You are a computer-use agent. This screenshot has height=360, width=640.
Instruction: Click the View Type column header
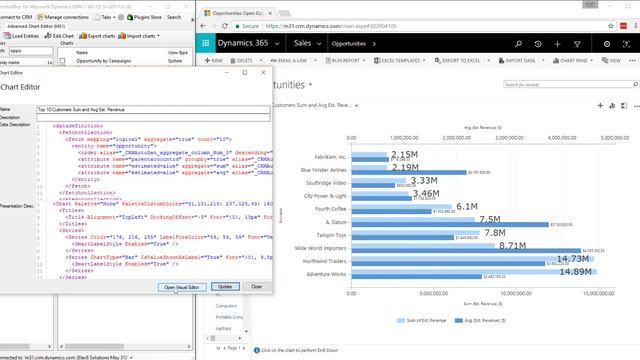pyautogui.click(x=178, y=53)
